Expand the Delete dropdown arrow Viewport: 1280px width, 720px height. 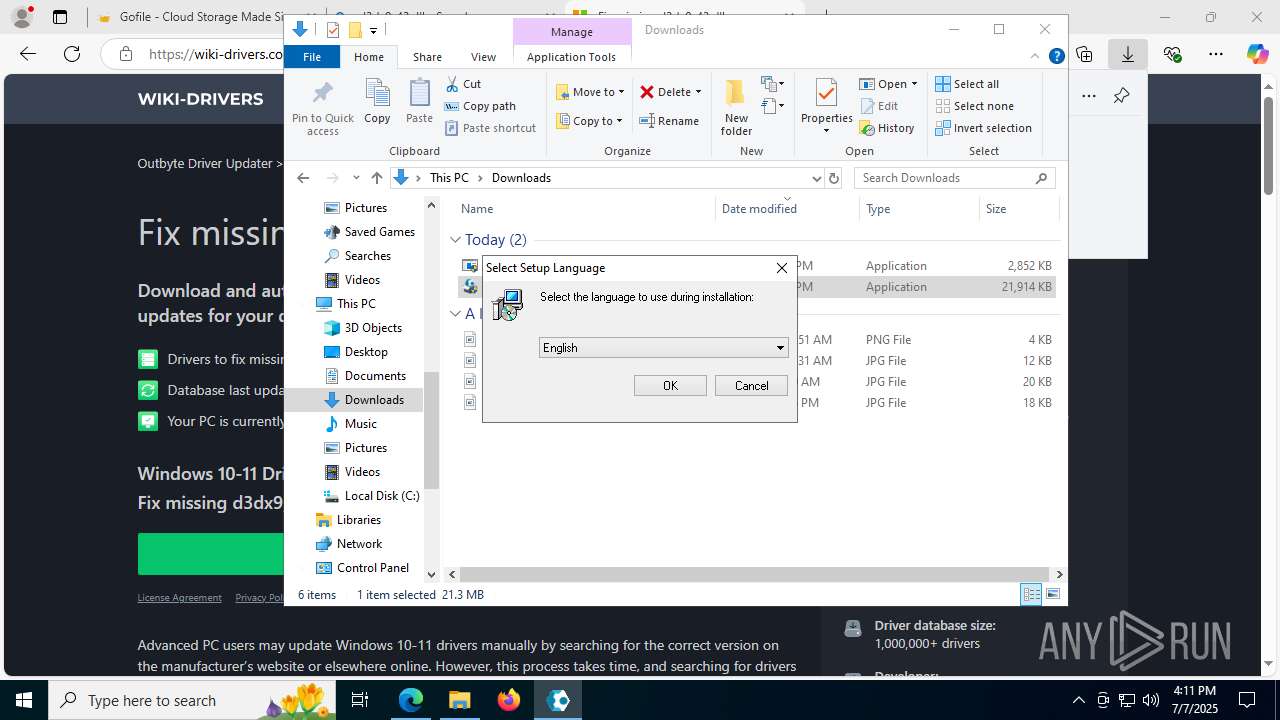(x=698, y=92)
